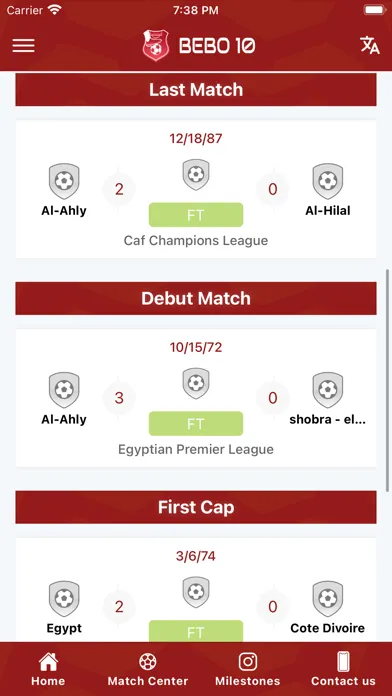The height and width of the screenshot is (696, 392).
Task: Tap the Egypt team crest
Action: [64, 598]
